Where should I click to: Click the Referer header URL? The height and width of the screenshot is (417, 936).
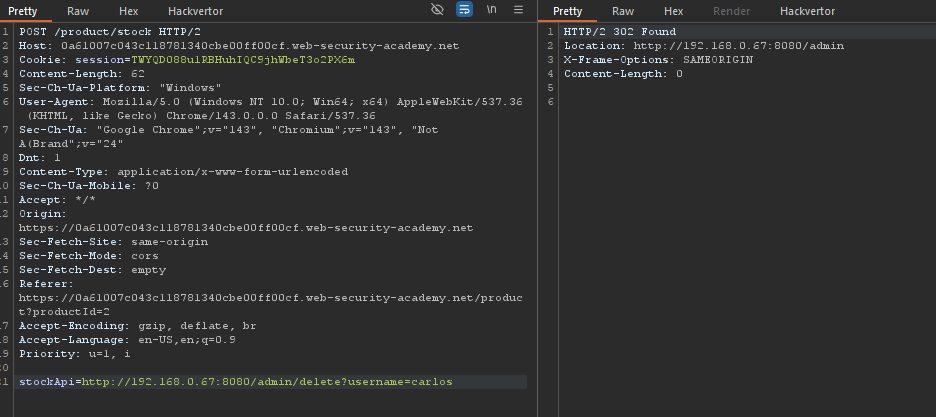pos(270,304)
